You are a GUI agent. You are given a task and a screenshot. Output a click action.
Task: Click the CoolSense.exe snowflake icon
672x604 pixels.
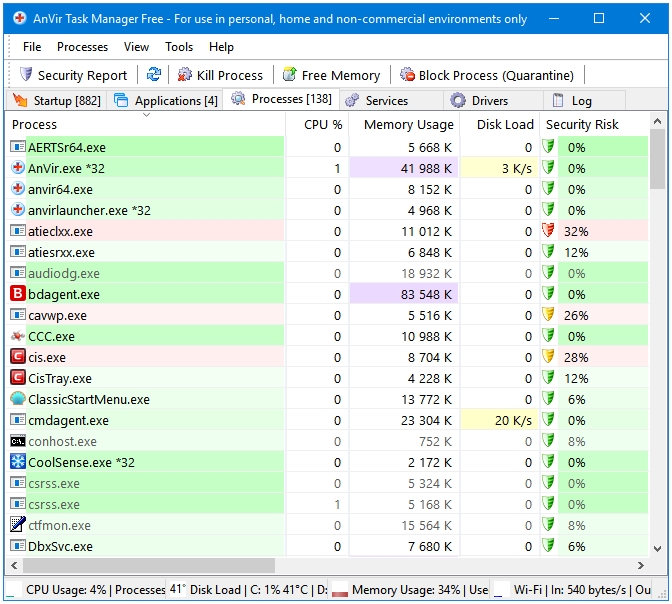click(18, 462)
